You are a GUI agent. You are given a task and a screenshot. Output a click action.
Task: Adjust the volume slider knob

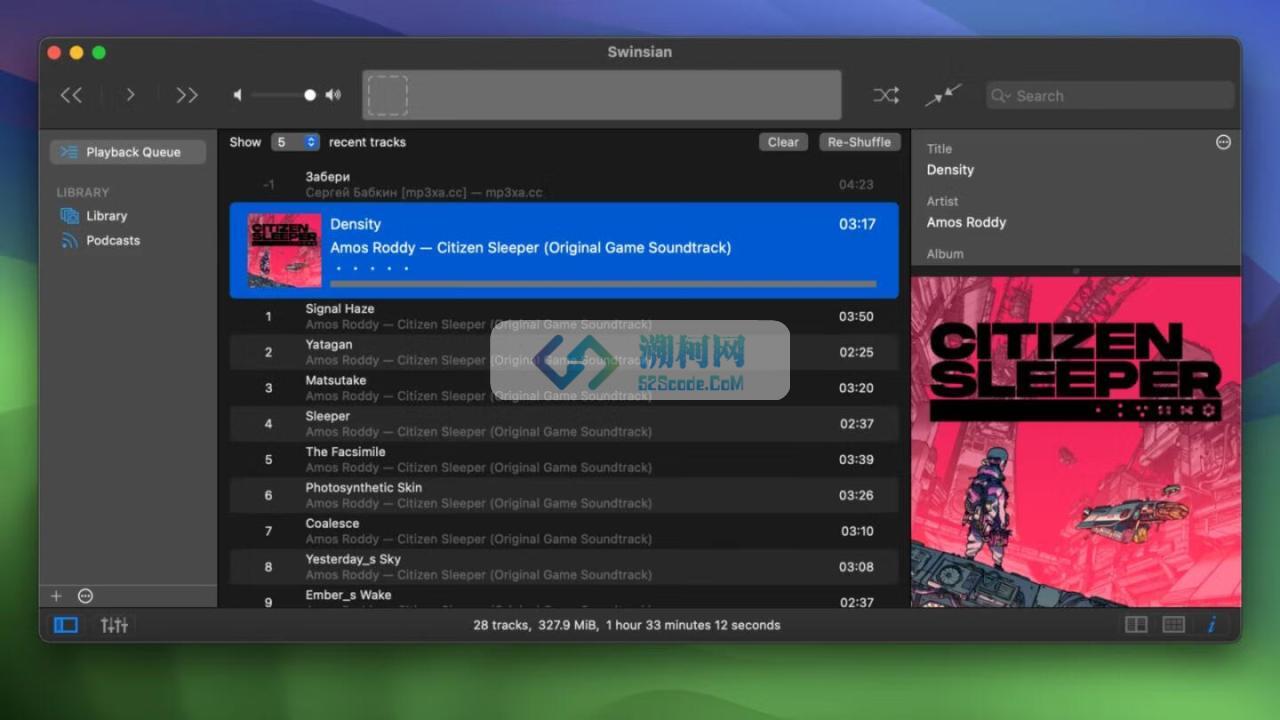click(310, 95)
